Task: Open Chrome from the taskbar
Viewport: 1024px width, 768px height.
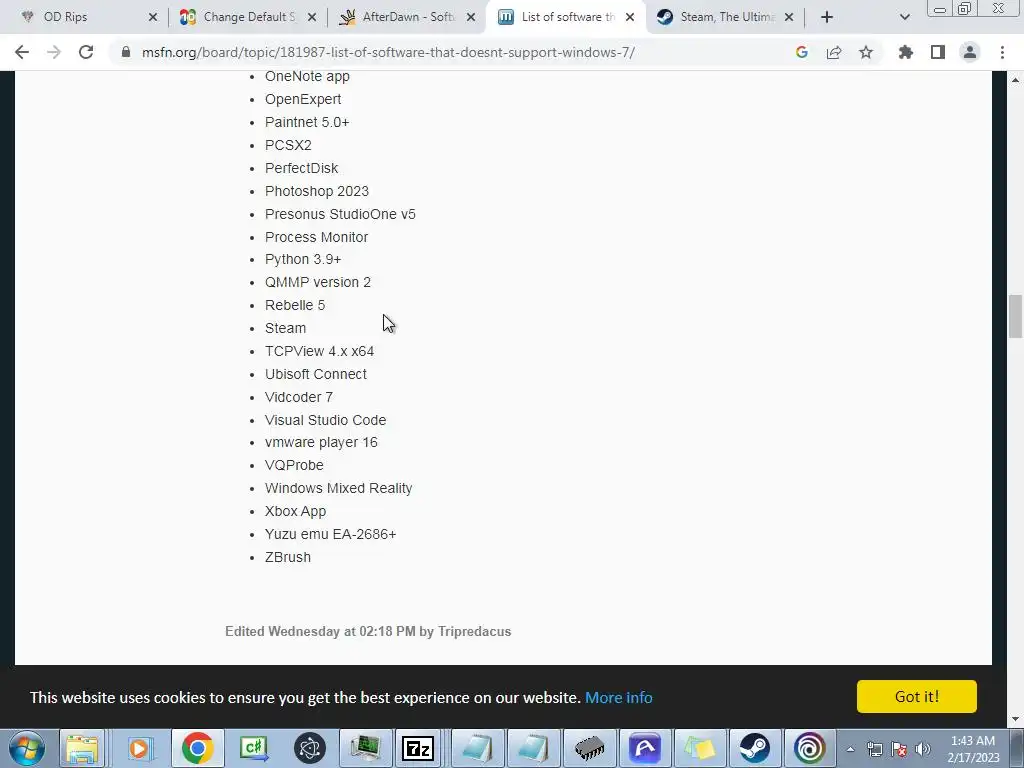Action: click(197, 748)
